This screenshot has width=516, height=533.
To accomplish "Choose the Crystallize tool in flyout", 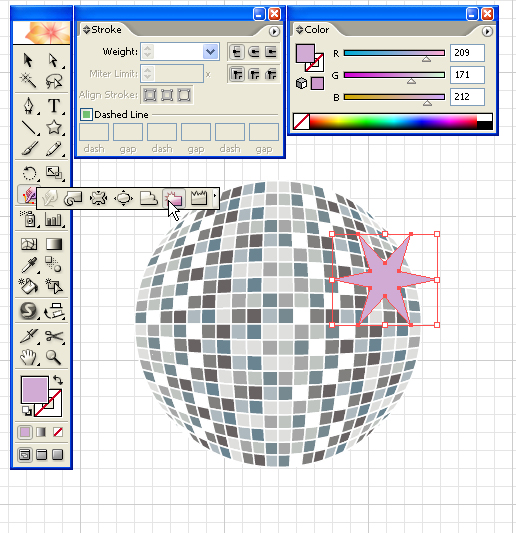I will (x=174, y=198).
